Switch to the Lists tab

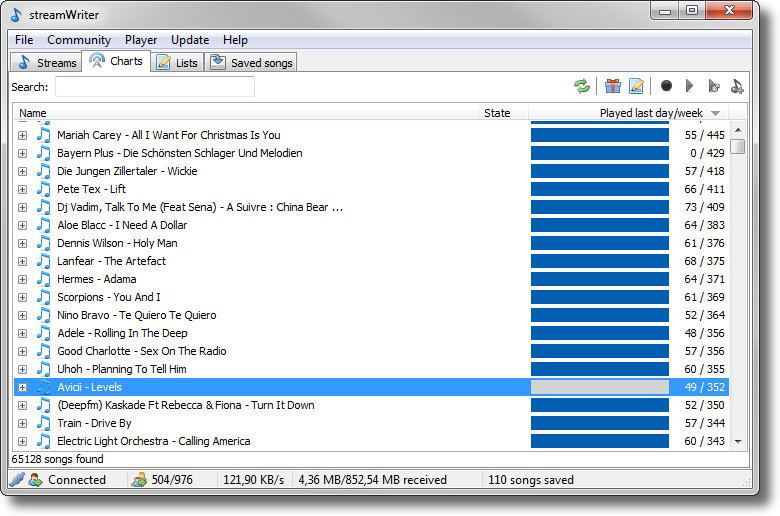click(178, 63)
